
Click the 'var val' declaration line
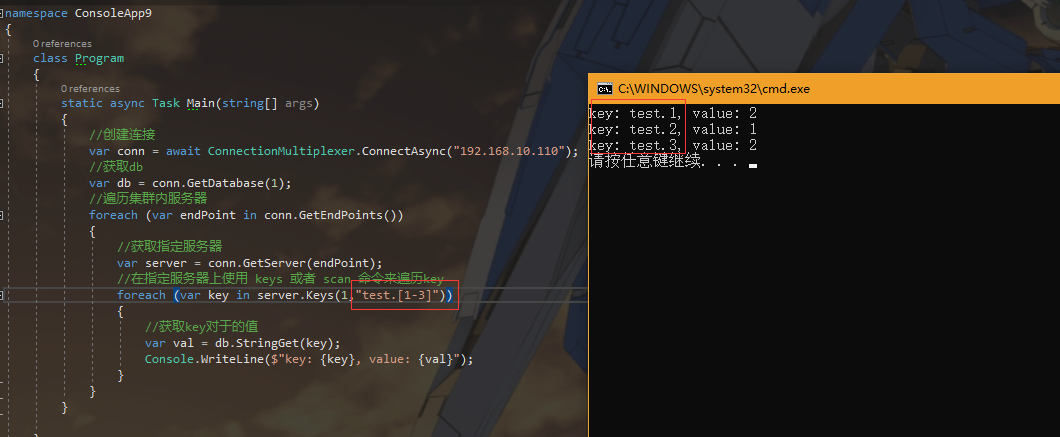tap(243, 343)
